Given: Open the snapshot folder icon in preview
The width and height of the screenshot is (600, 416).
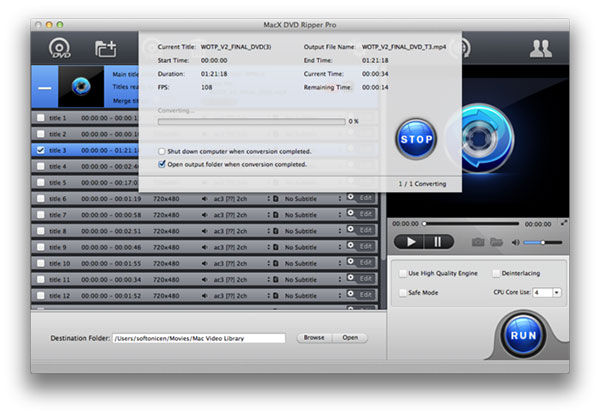Looking at the screenshot, I should pyautogui.click(x=496, y=242).
